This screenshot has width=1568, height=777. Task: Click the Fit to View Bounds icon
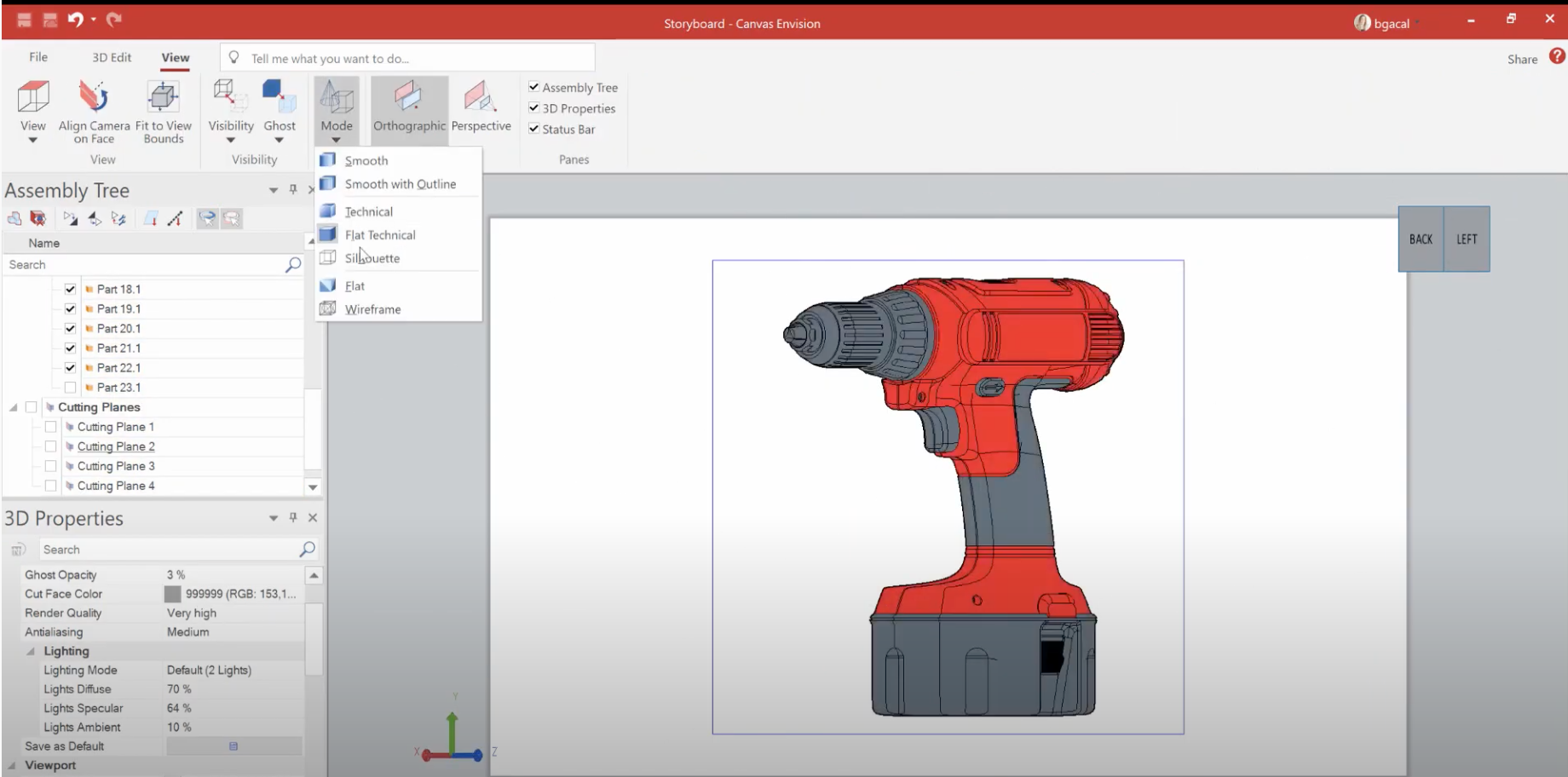163,97
